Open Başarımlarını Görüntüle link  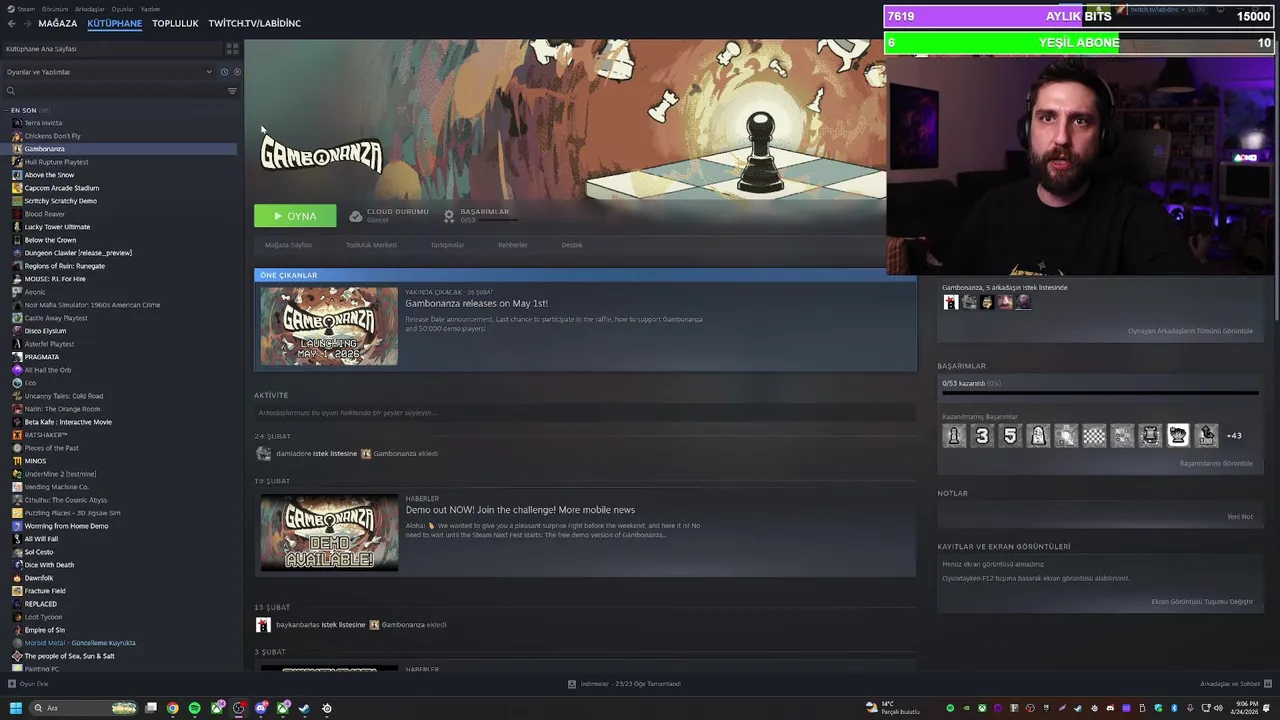[x=1216, y=463]
